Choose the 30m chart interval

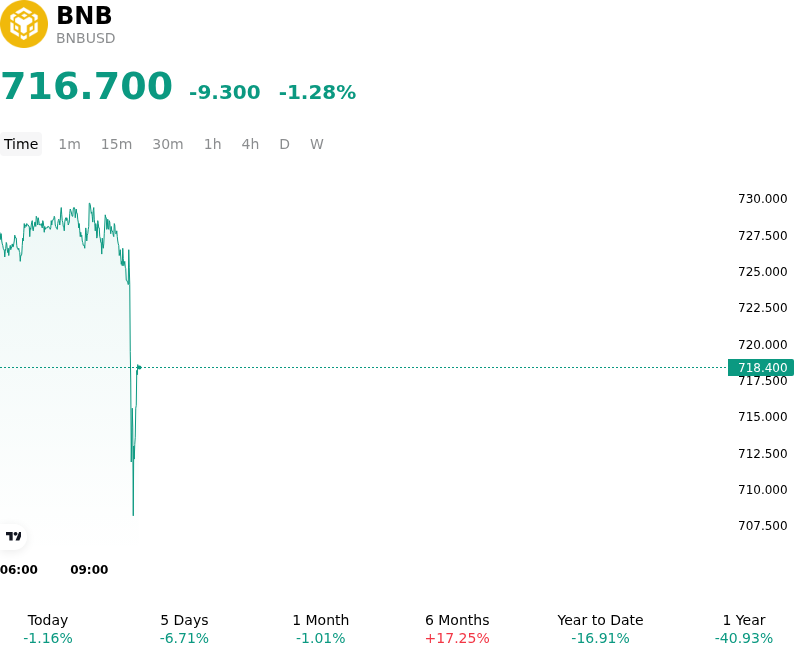tap(167, 144)
